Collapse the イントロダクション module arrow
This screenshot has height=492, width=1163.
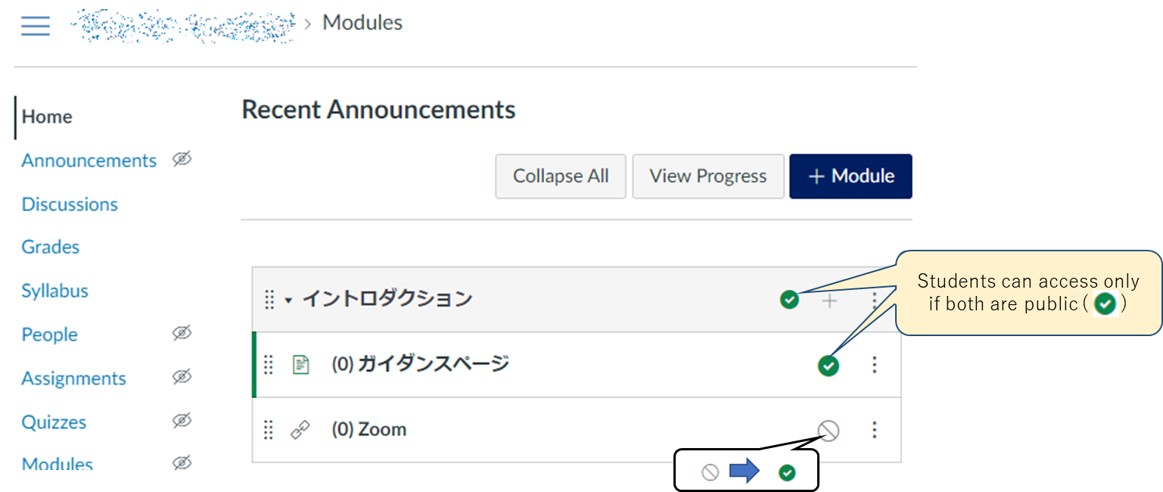(x=288, y=300)
